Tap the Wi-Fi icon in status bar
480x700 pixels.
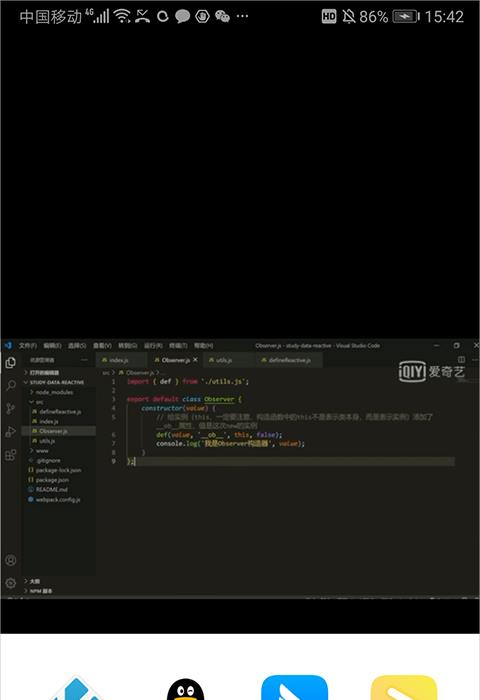pyautogui.click(x=122, y=17)
